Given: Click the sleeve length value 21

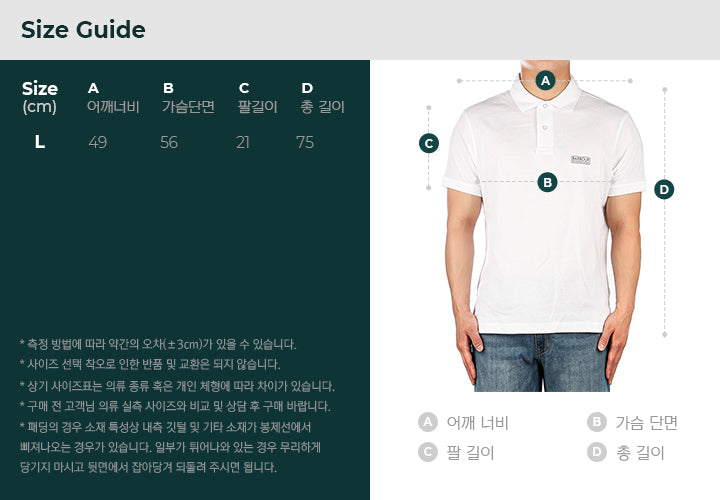Looking at the screenshot, I should coord(243,142).
